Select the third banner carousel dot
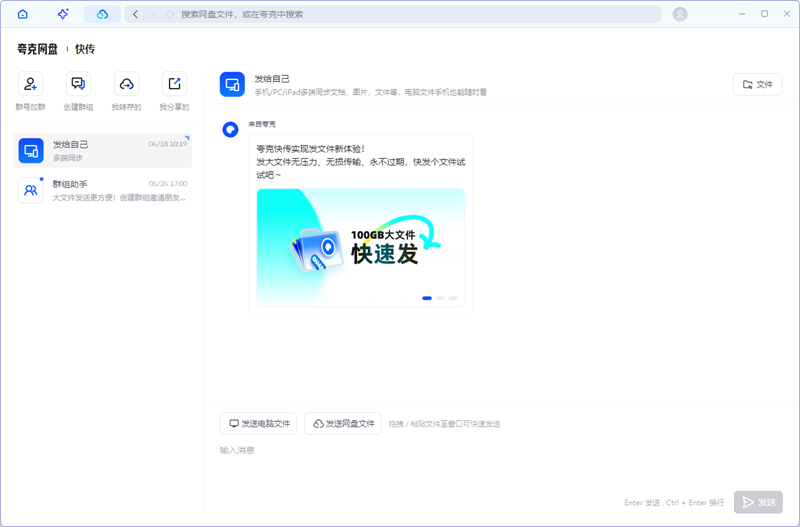Viewport: 800px width, 527px height. 453,298
